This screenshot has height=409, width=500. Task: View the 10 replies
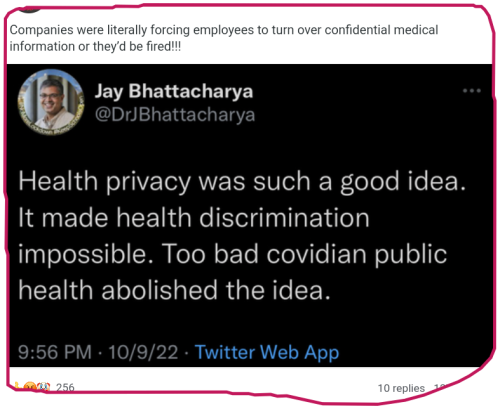[401, 388]
